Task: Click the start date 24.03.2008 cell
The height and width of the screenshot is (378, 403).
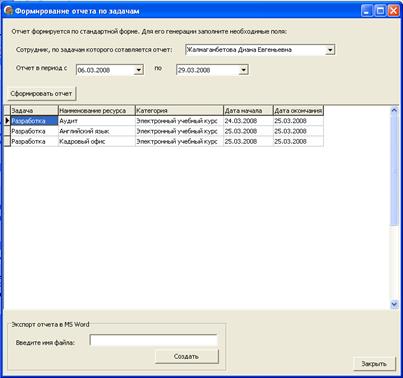Action: (248, 121)
